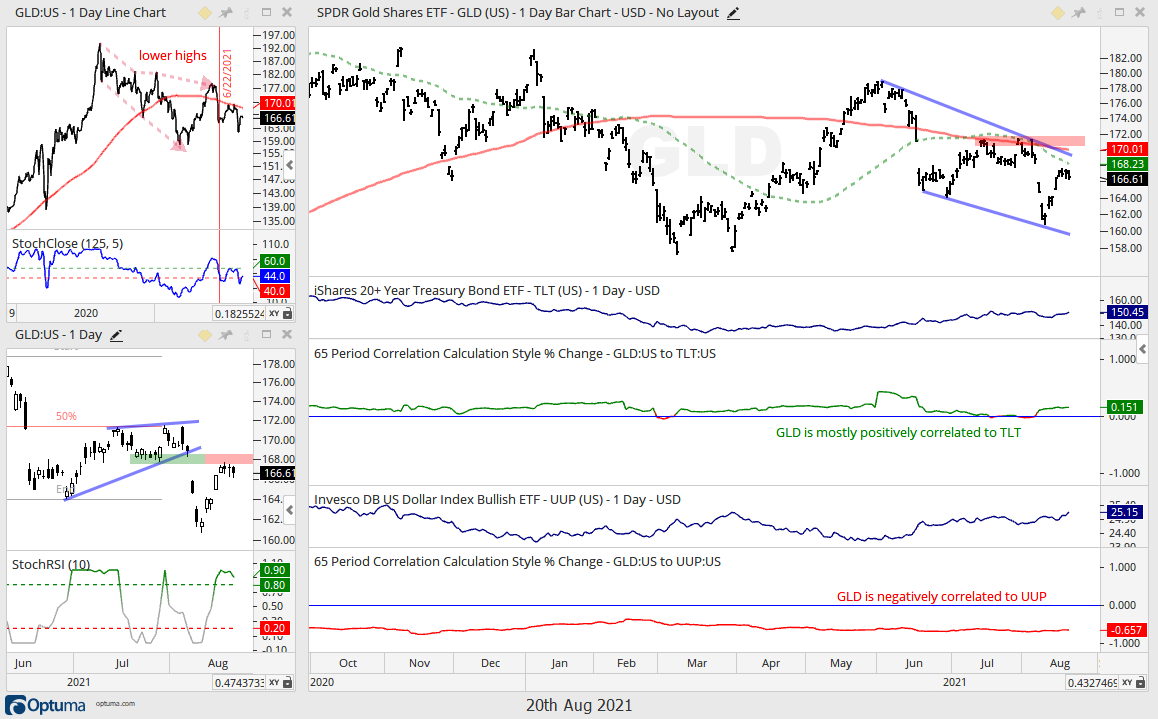Image resolution: width=1158 pixels, height=719 pixels.
Task: Click the yellow diamond icon on SPDR Gold Shares chart
Action: click(1058, 13)
